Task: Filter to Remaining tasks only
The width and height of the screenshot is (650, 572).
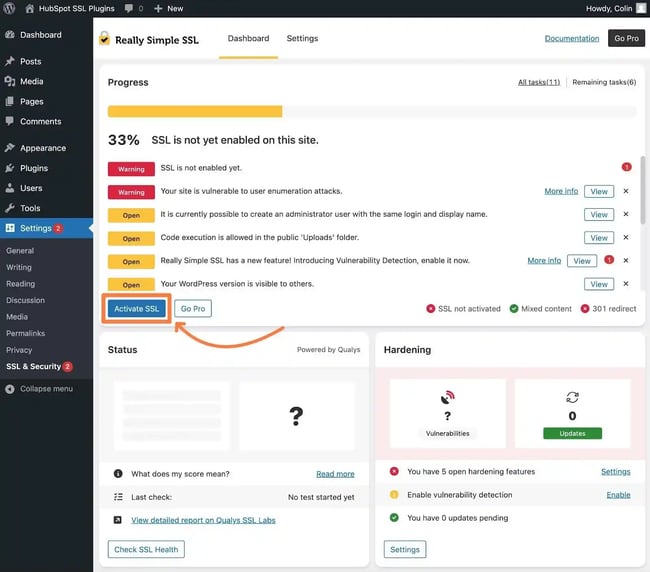Action: point(603,82)
